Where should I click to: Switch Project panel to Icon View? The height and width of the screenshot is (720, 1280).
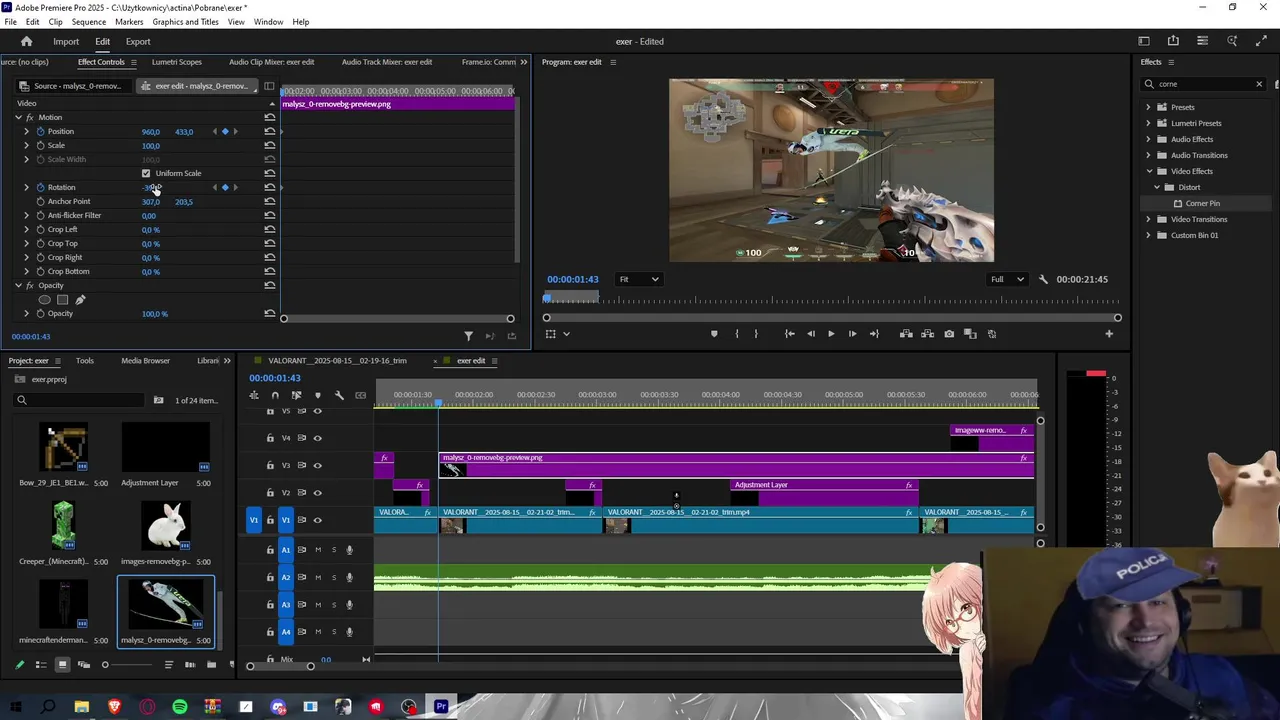(62, 665)
